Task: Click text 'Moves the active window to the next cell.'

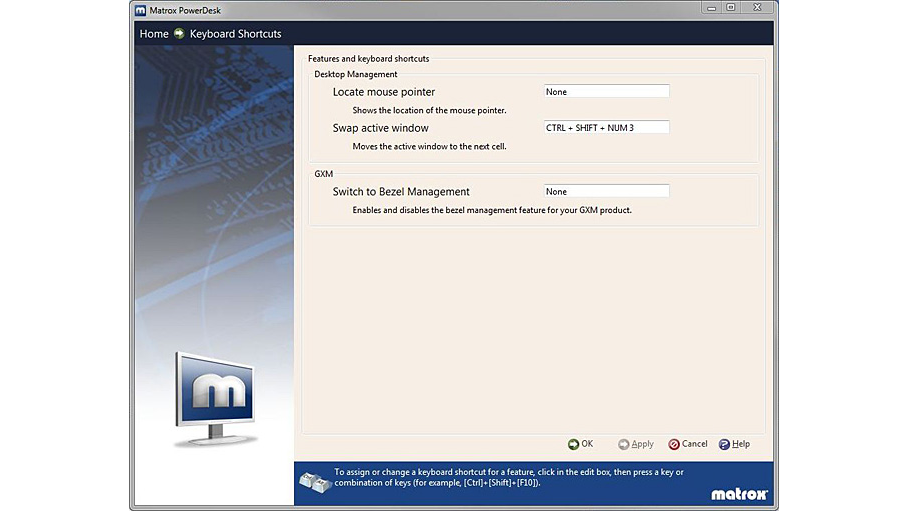Action: click(x=429, y=147)
